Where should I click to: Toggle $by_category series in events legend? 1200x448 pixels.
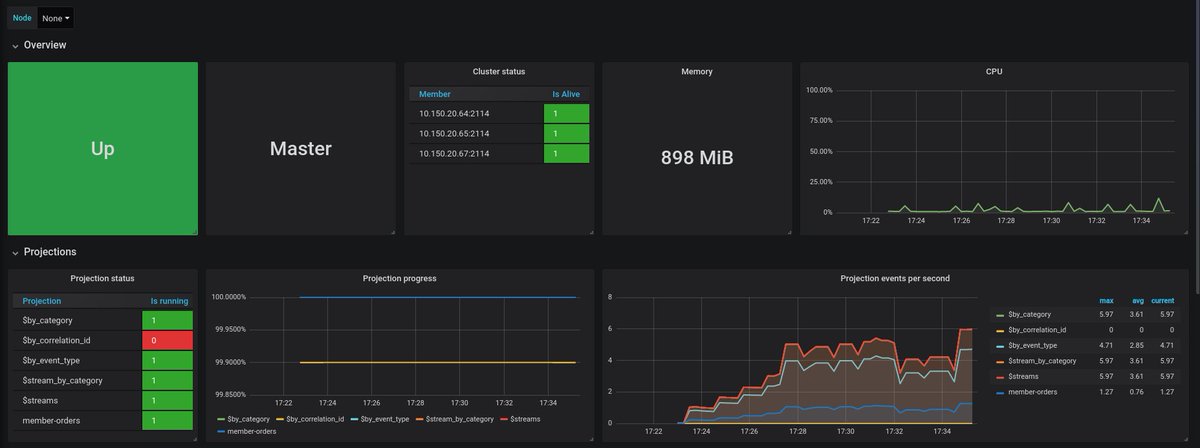tap(1029, 315)
